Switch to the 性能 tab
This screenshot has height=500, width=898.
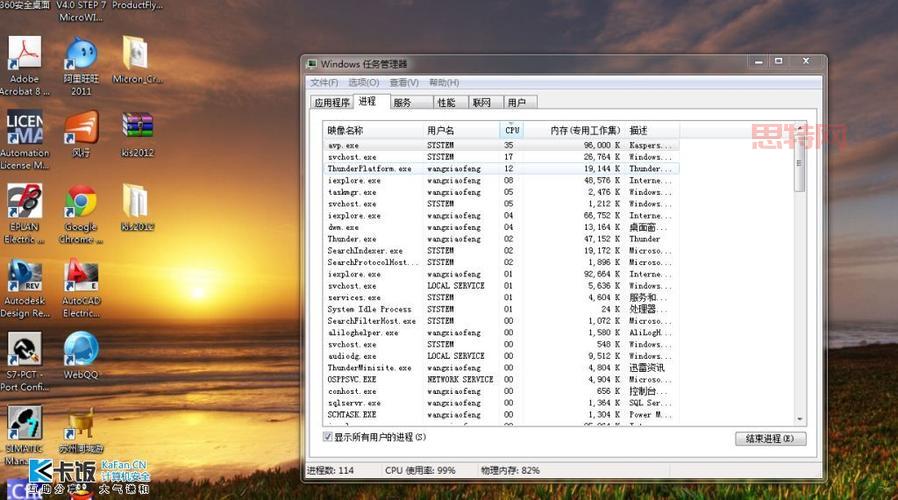pos(446,102)
